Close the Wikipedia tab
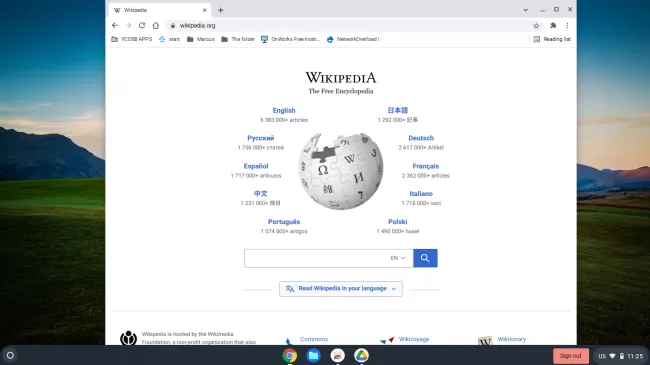This screenshot has height=365, width=650. point(204,10)
